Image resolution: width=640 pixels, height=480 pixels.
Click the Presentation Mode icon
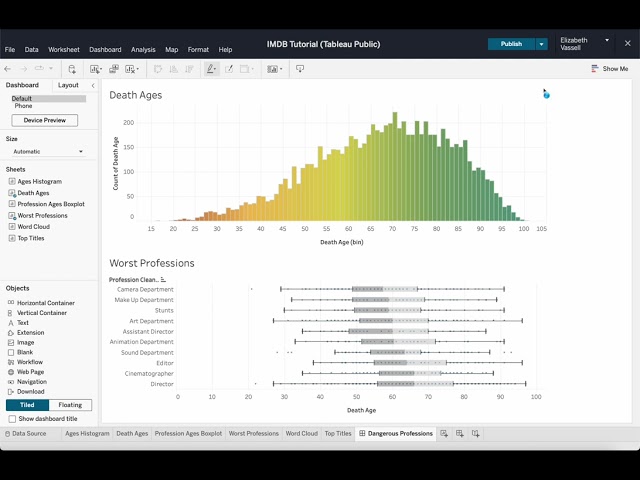tap(300, 69)
